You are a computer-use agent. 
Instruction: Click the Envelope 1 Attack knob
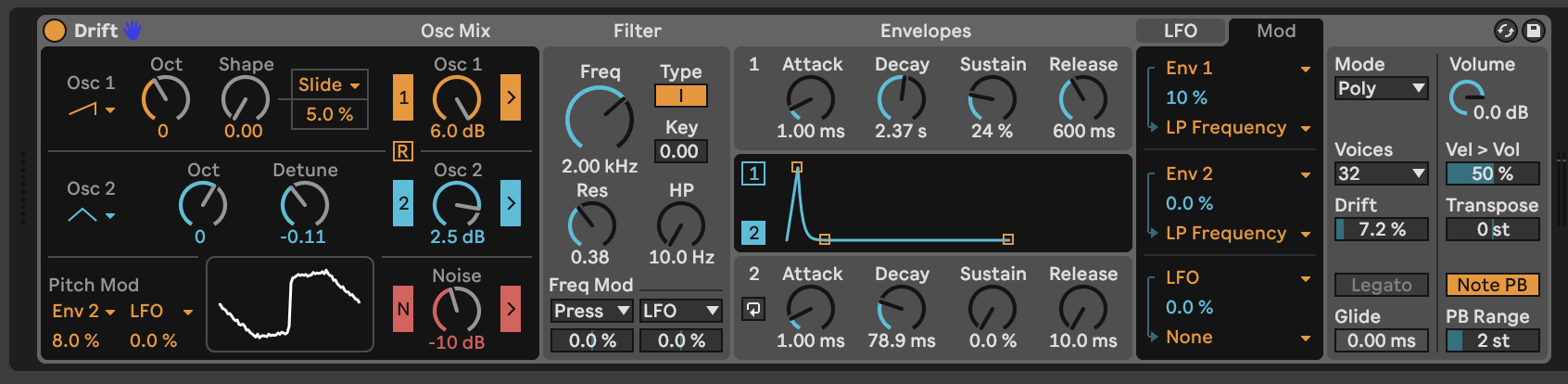click(x=811, y=98)
